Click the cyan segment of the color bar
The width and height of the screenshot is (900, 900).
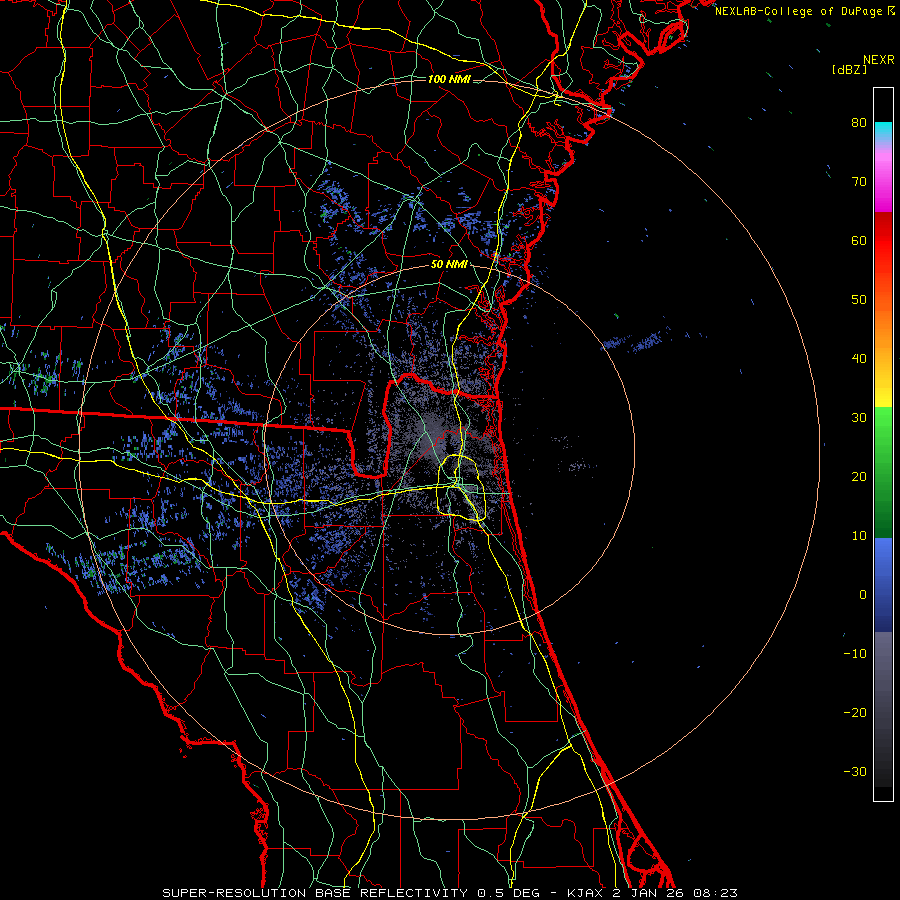[x=883, y=132]
